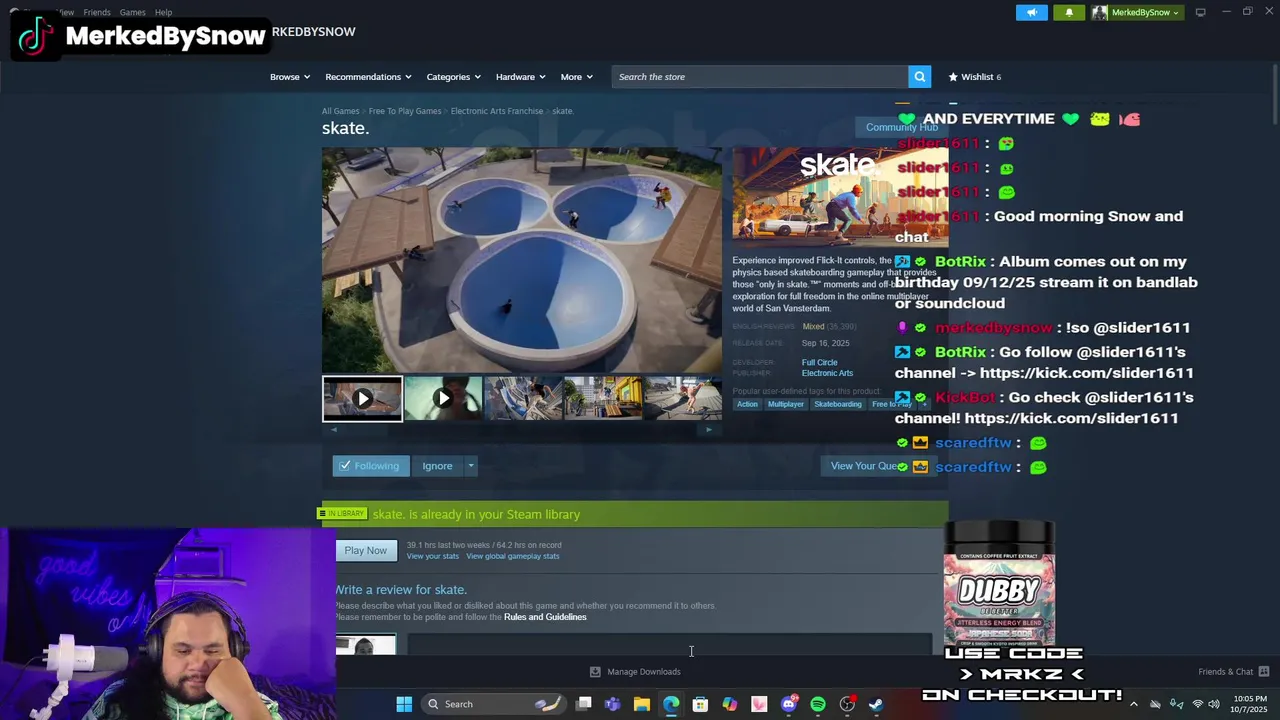Click the thumbnail strip right arrow

point(709,430)
